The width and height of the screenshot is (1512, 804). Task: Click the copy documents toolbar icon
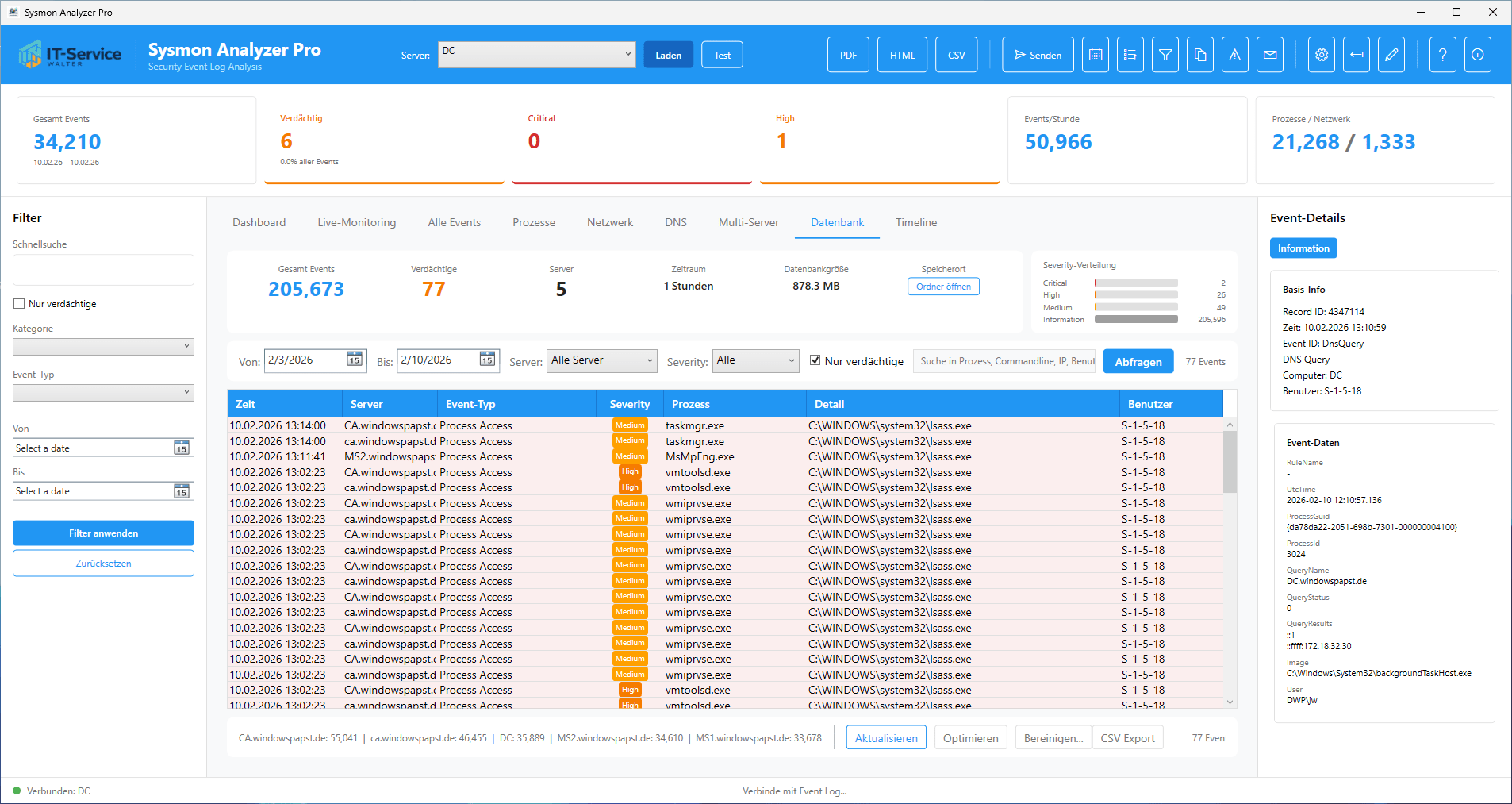coord(1200,55)
